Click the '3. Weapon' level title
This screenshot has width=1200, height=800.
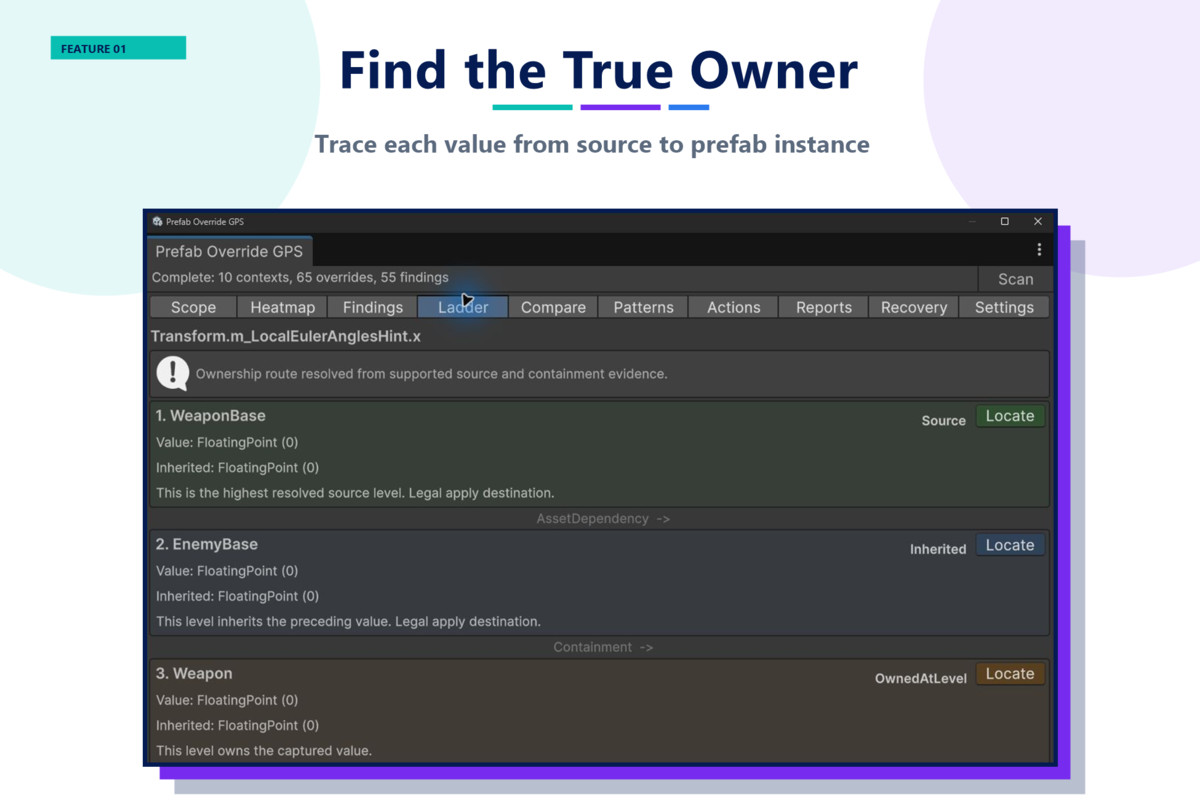click(x=194, y=674)
